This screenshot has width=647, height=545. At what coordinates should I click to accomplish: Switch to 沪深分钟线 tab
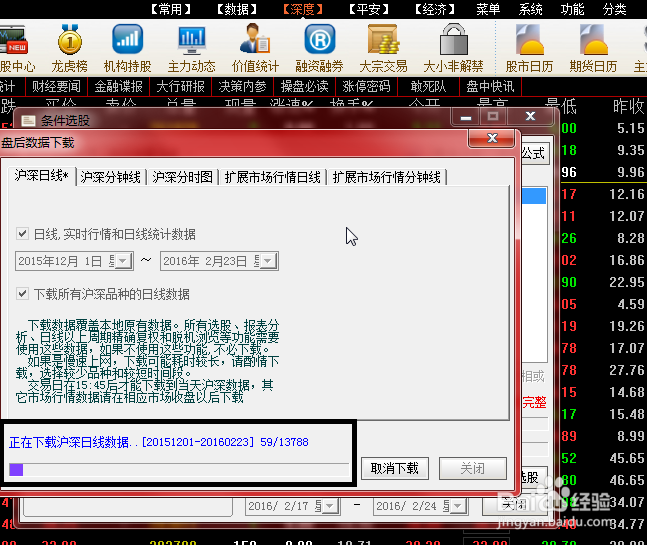[x=111, y=177]
